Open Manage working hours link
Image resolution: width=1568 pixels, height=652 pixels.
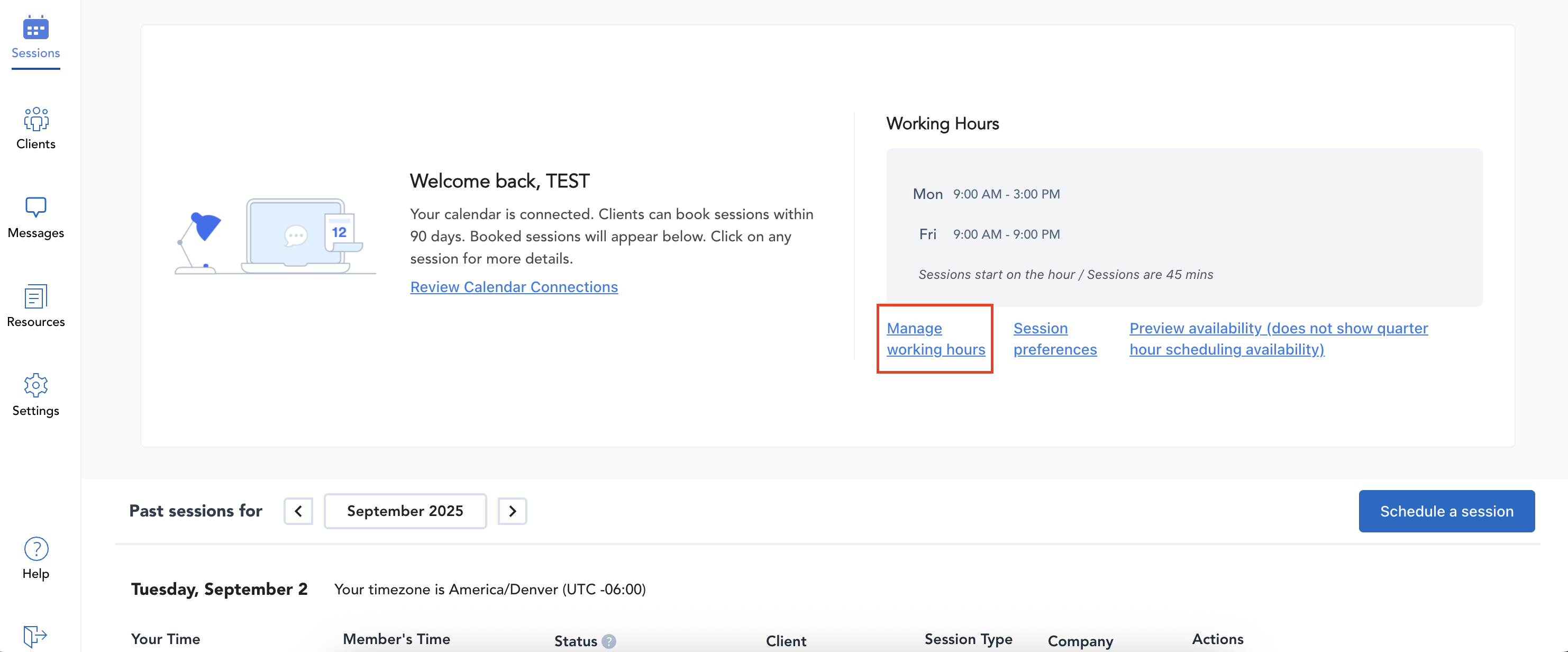tap(935, 339)
